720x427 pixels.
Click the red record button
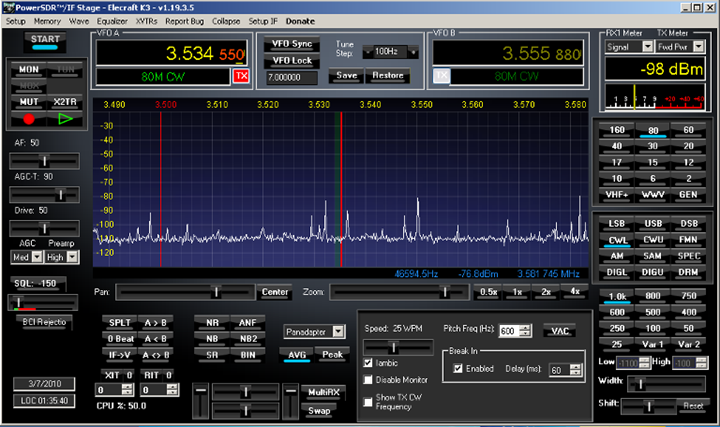(28, 119)
